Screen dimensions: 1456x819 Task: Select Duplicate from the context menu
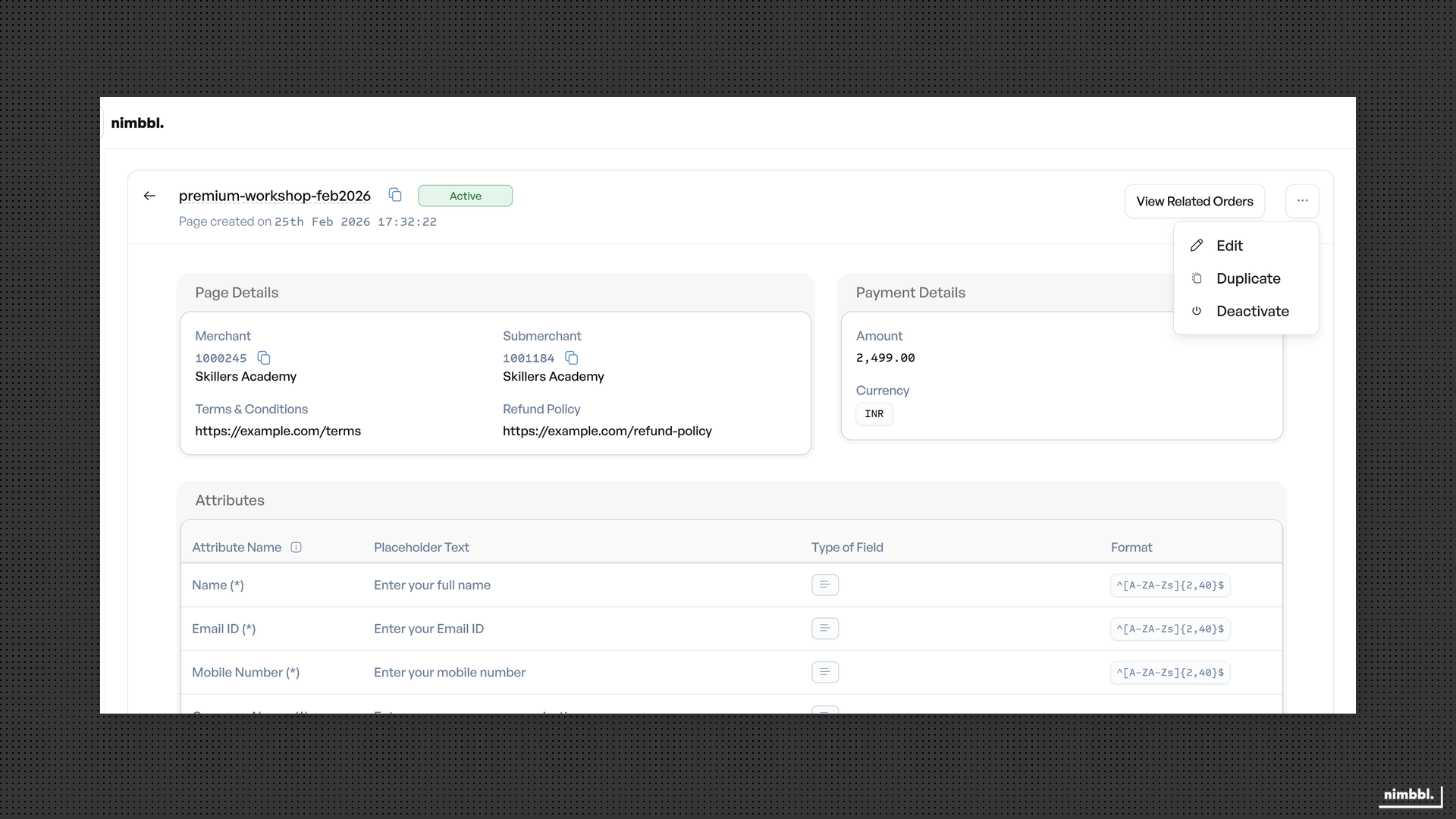pos(1248,278)
